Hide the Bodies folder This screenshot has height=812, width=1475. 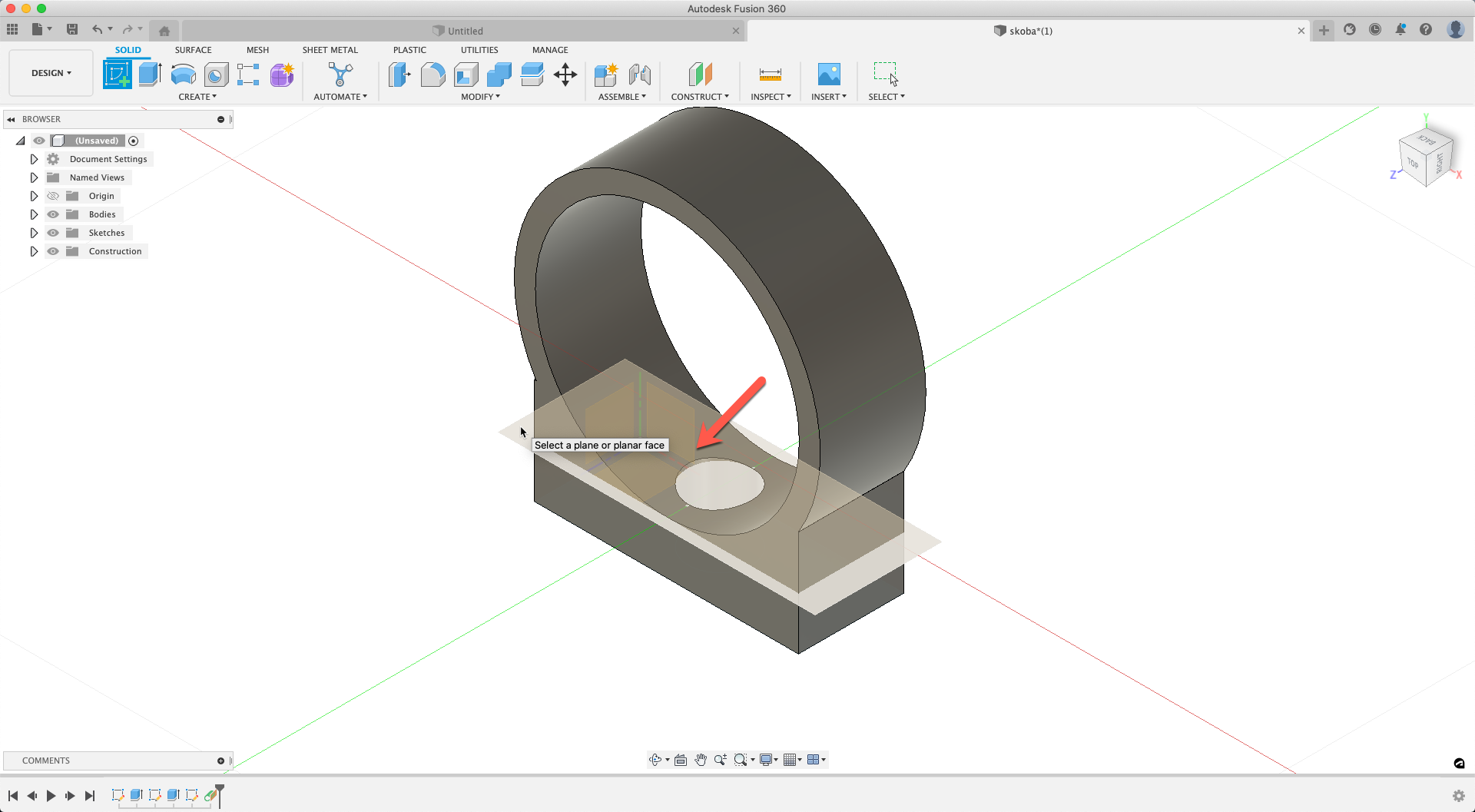pos(53,214)
